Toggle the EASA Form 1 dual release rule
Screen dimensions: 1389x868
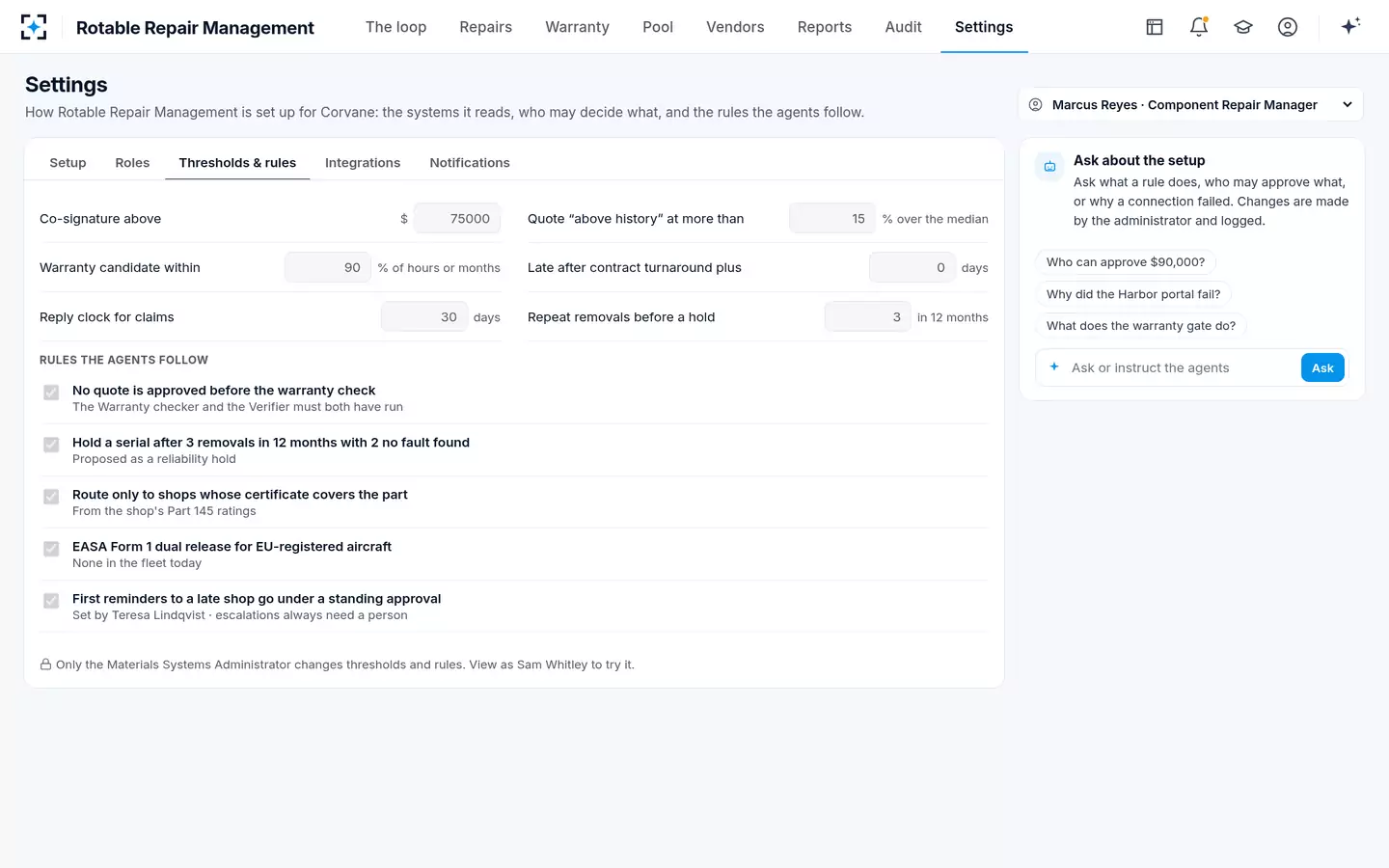[51, 549]
